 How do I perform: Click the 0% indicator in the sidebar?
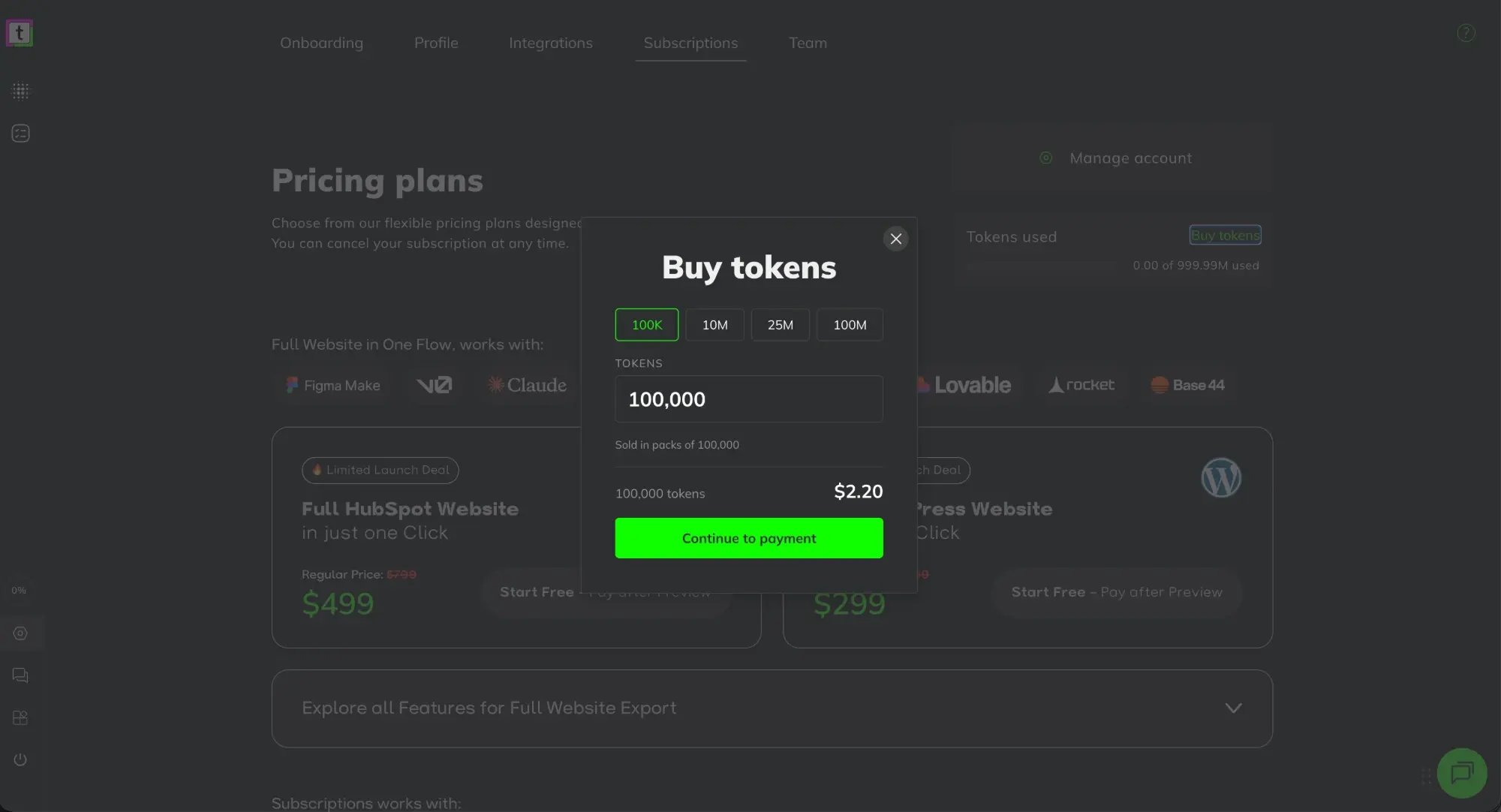click(20, 591)
